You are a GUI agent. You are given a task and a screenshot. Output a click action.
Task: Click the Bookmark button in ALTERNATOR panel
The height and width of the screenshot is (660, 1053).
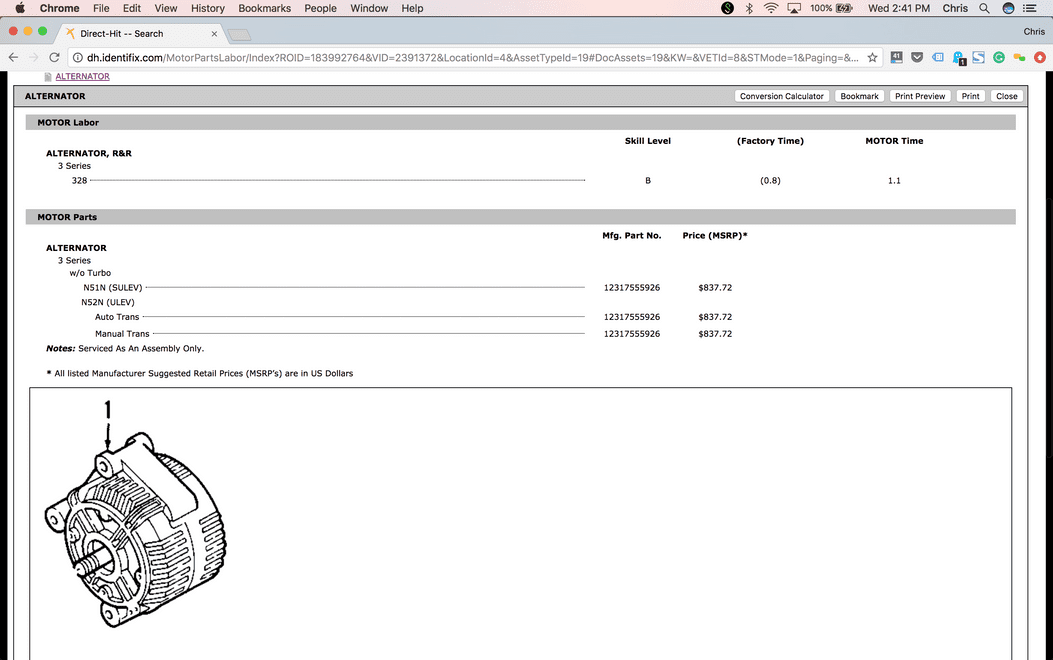(x=859, y=96)
